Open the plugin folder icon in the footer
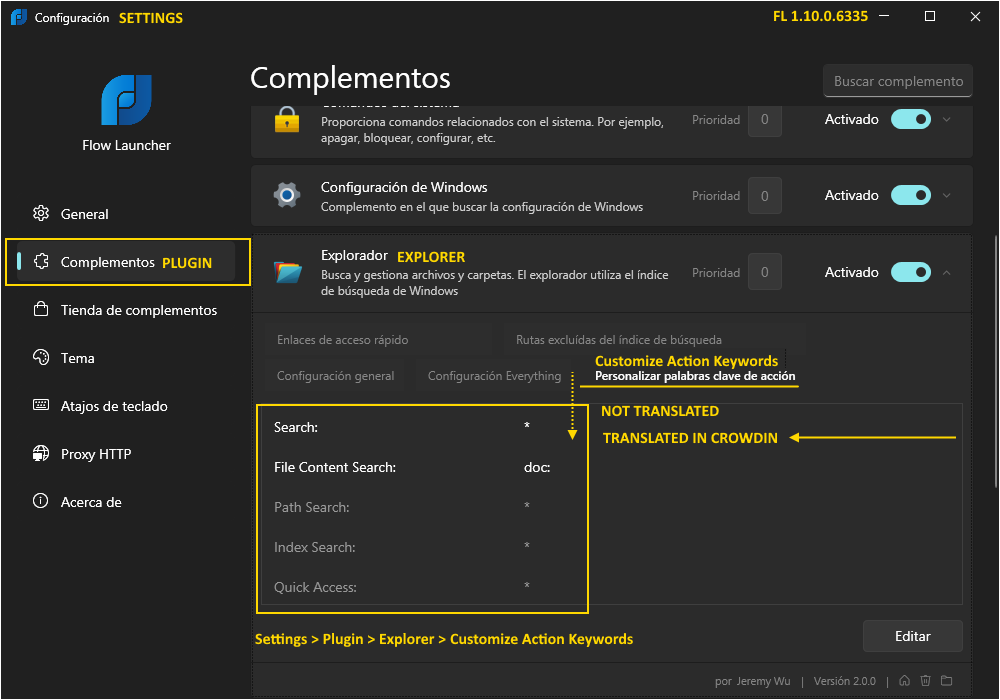 (x=947, y=681)
